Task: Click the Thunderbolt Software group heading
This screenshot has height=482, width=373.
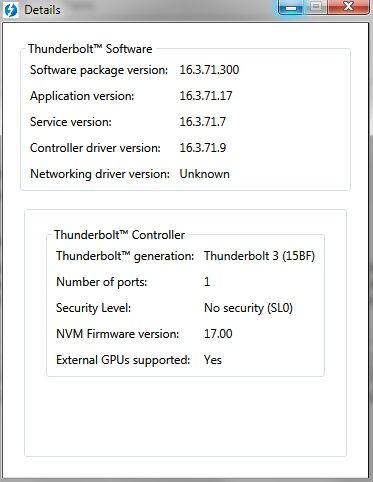Action: [x=90, y=49]
